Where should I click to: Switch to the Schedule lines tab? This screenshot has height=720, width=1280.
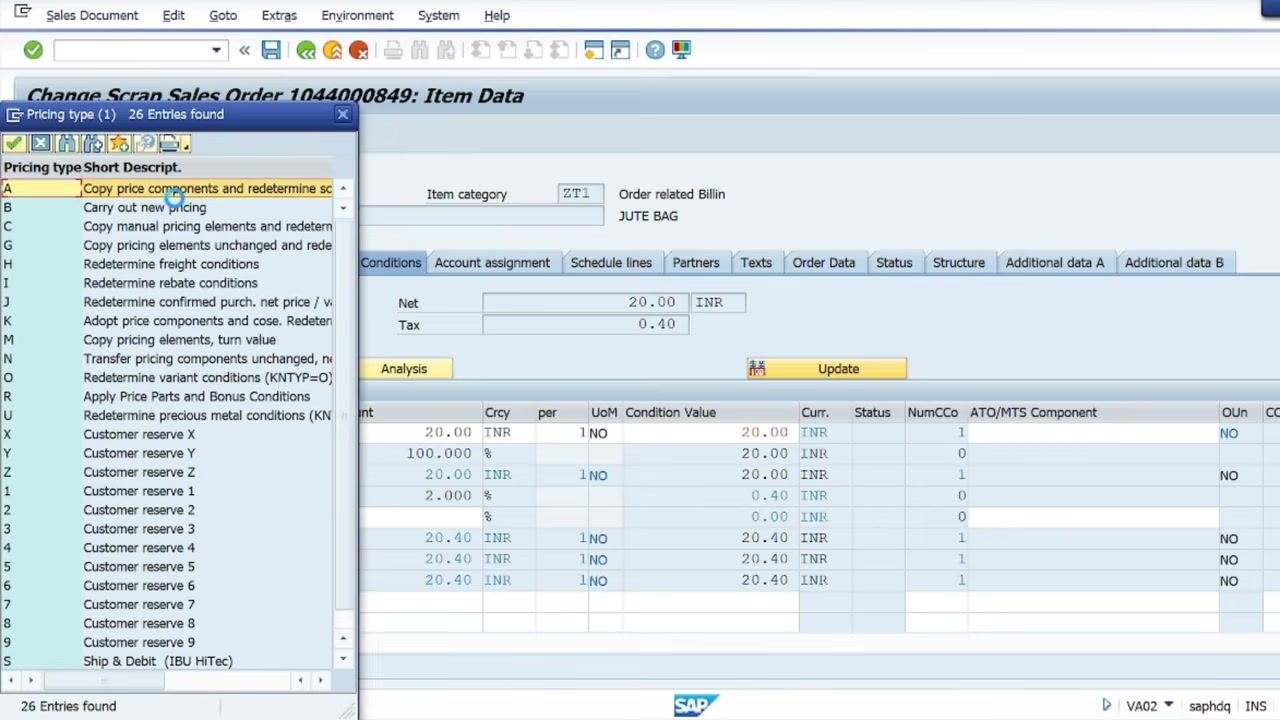click(611, 263)
